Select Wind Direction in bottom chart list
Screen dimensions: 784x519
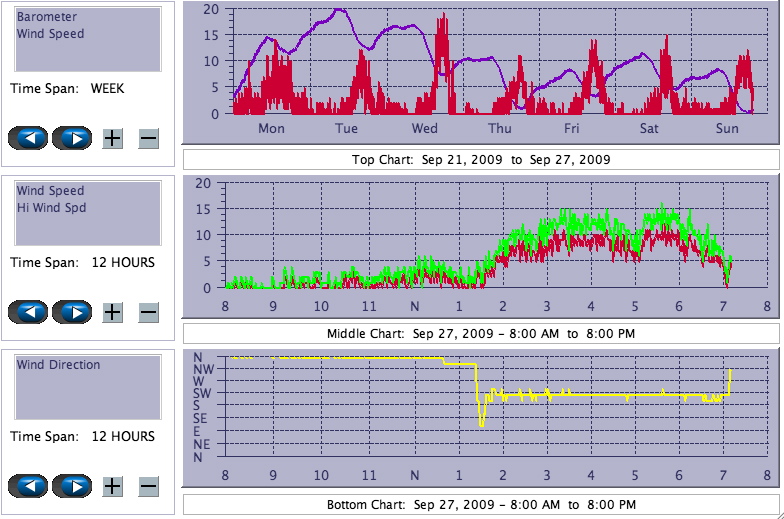point(58,365)
